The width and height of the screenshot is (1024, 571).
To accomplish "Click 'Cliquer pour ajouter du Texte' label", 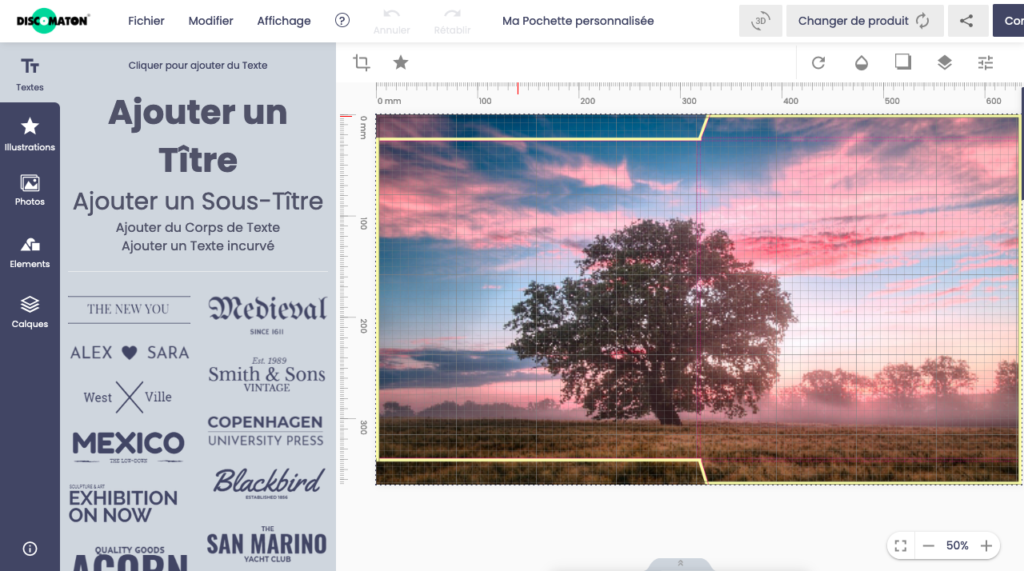I will tap(198, 65).
